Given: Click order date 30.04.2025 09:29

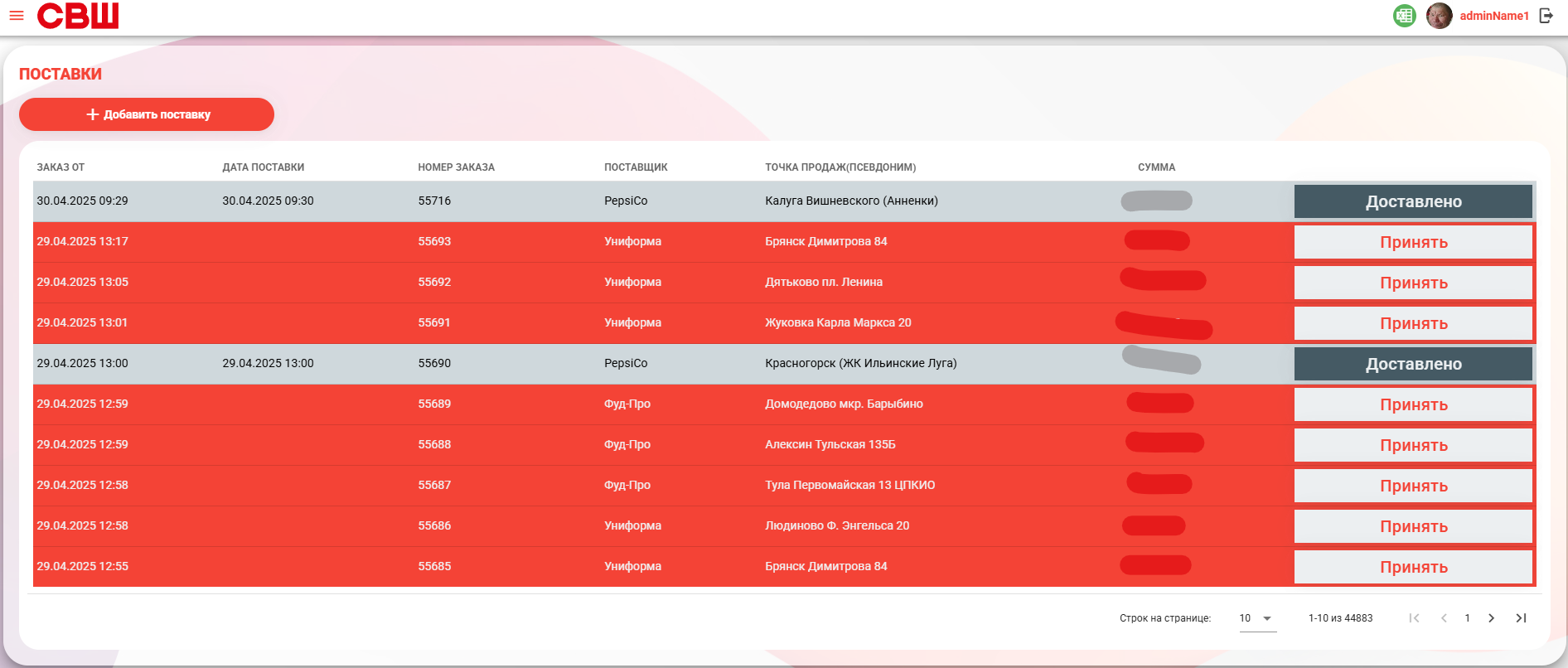Looking at the screenshot, I should (82, 201).
